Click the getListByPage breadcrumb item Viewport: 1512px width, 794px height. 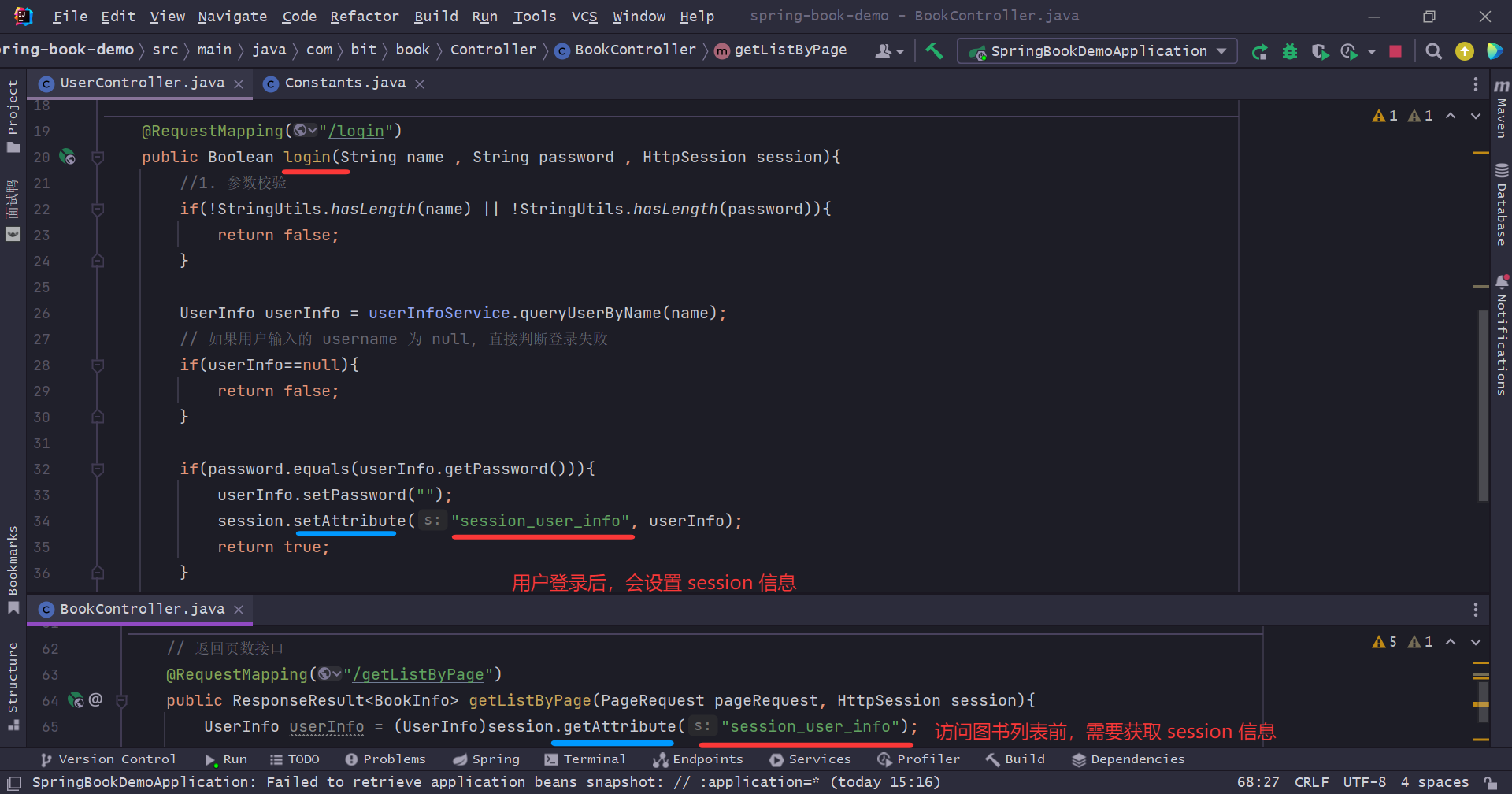pyautogui.click(x=780, y=50)
